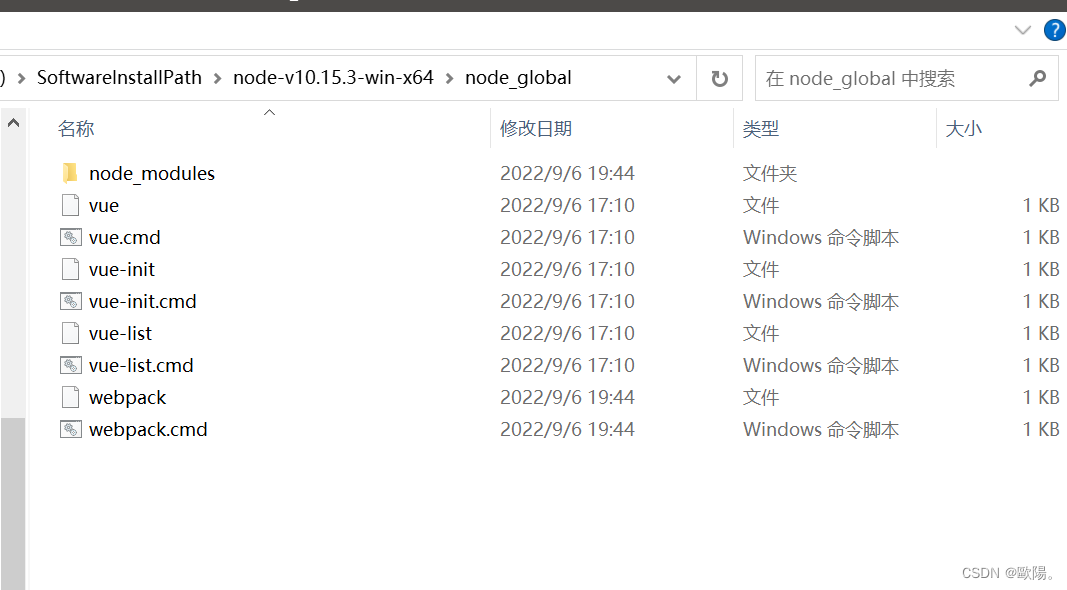
Task: Expand the chevron after node-v10.15.3-win-x64
Action: coord(449,79)
